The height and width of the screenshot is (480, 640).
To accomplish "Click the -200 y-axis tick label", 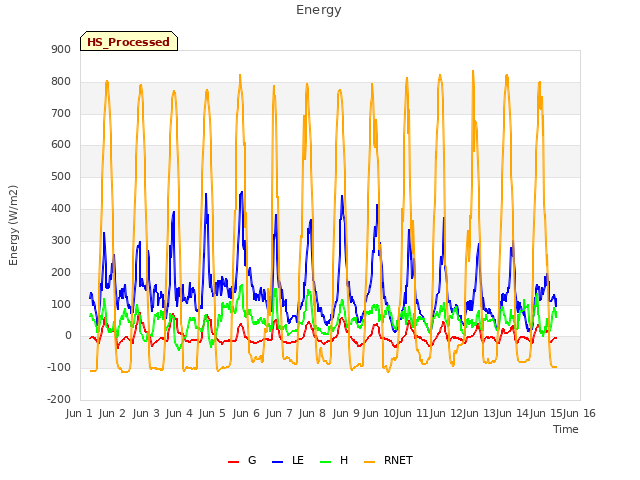I will point(59,399).
